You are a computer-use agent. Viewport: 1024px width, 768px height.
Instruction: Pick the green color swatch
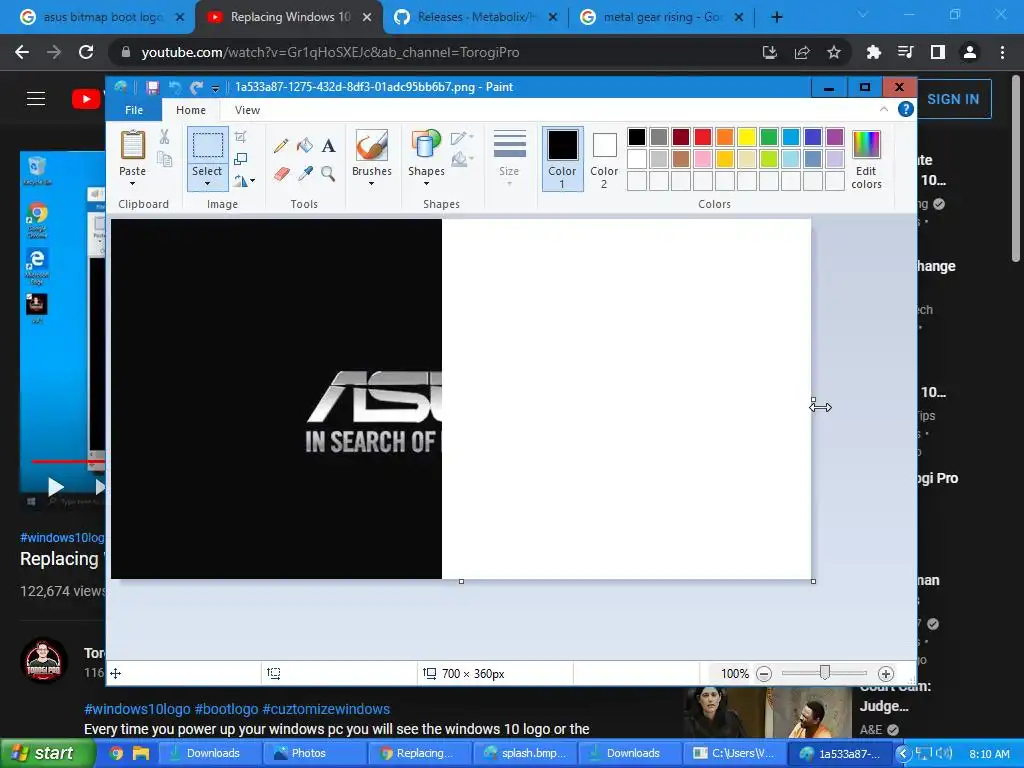(769, 136)
